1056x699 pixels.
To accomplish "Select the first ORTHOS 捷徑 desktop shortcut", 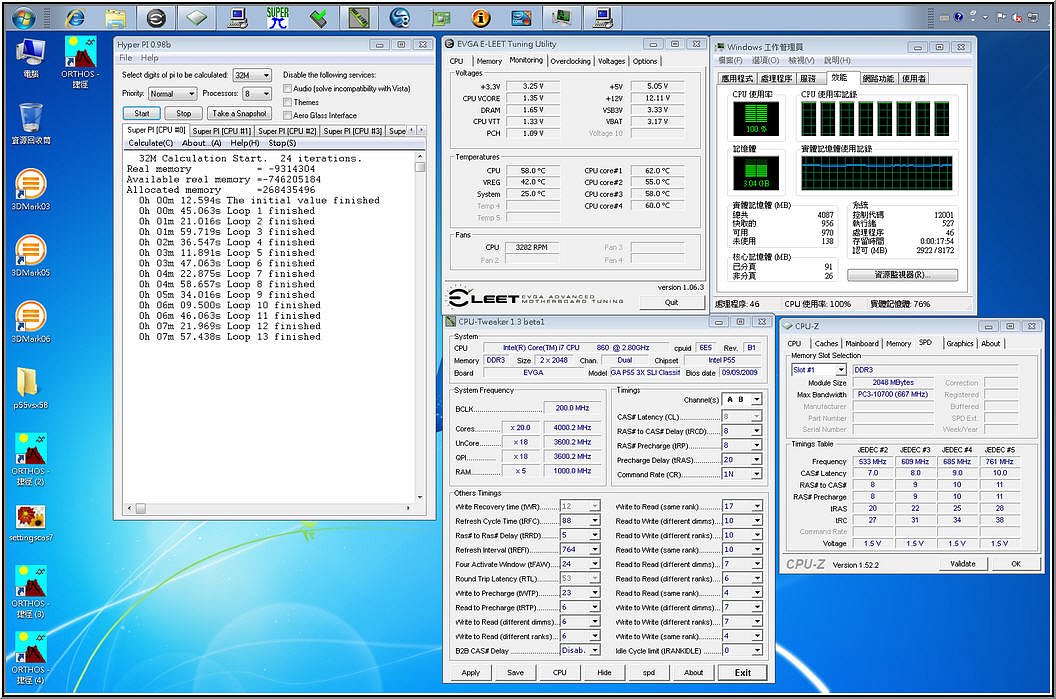I will 80,62.
